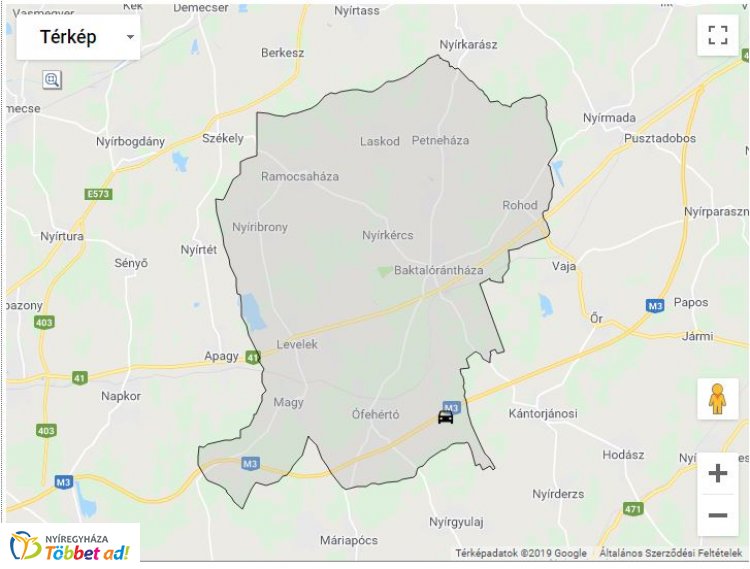
Task: Click the green E573 road shield
Action: point(99,194)
